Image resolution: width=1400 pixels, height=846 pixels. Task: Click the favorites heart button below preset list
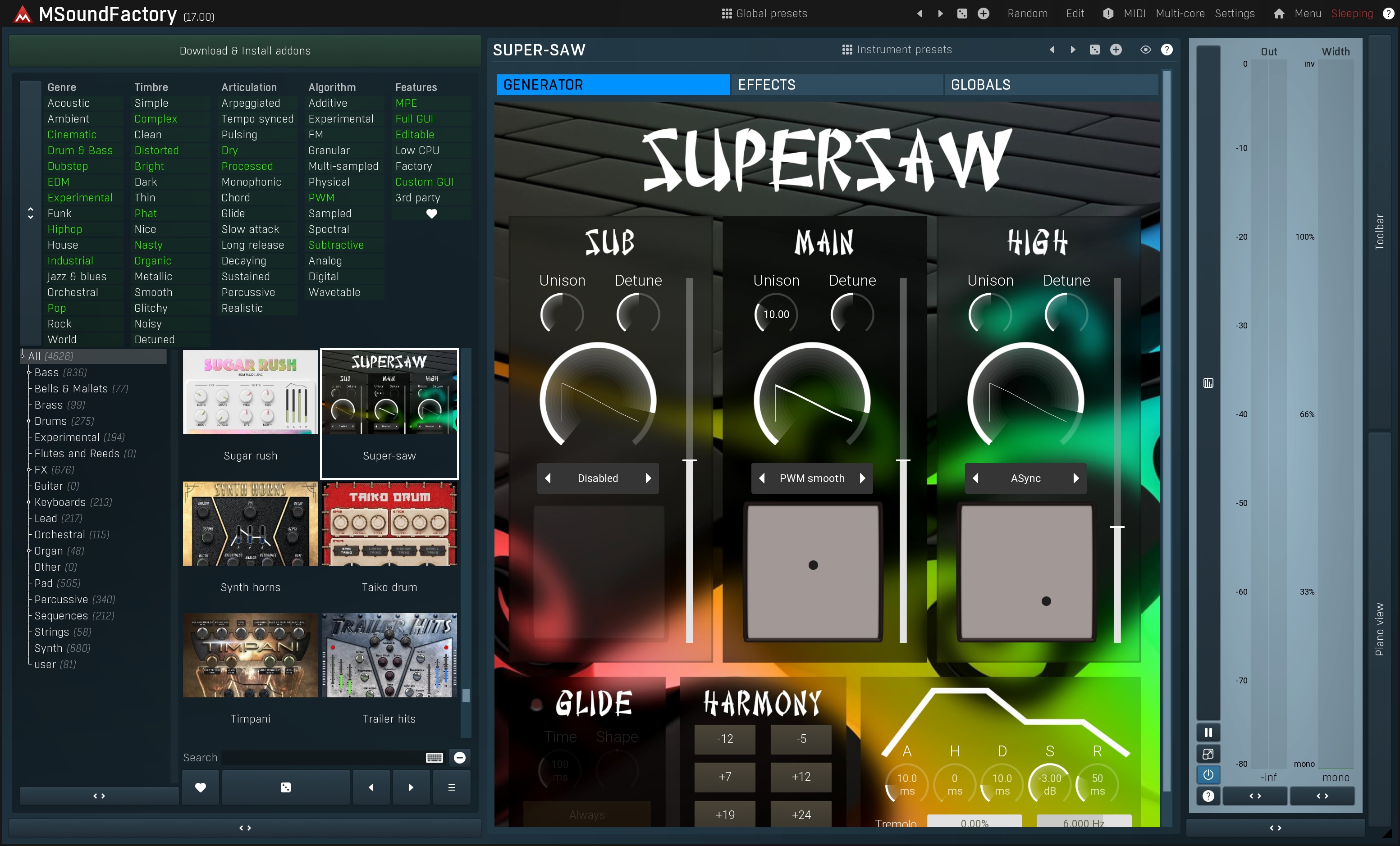coord(200,787)
